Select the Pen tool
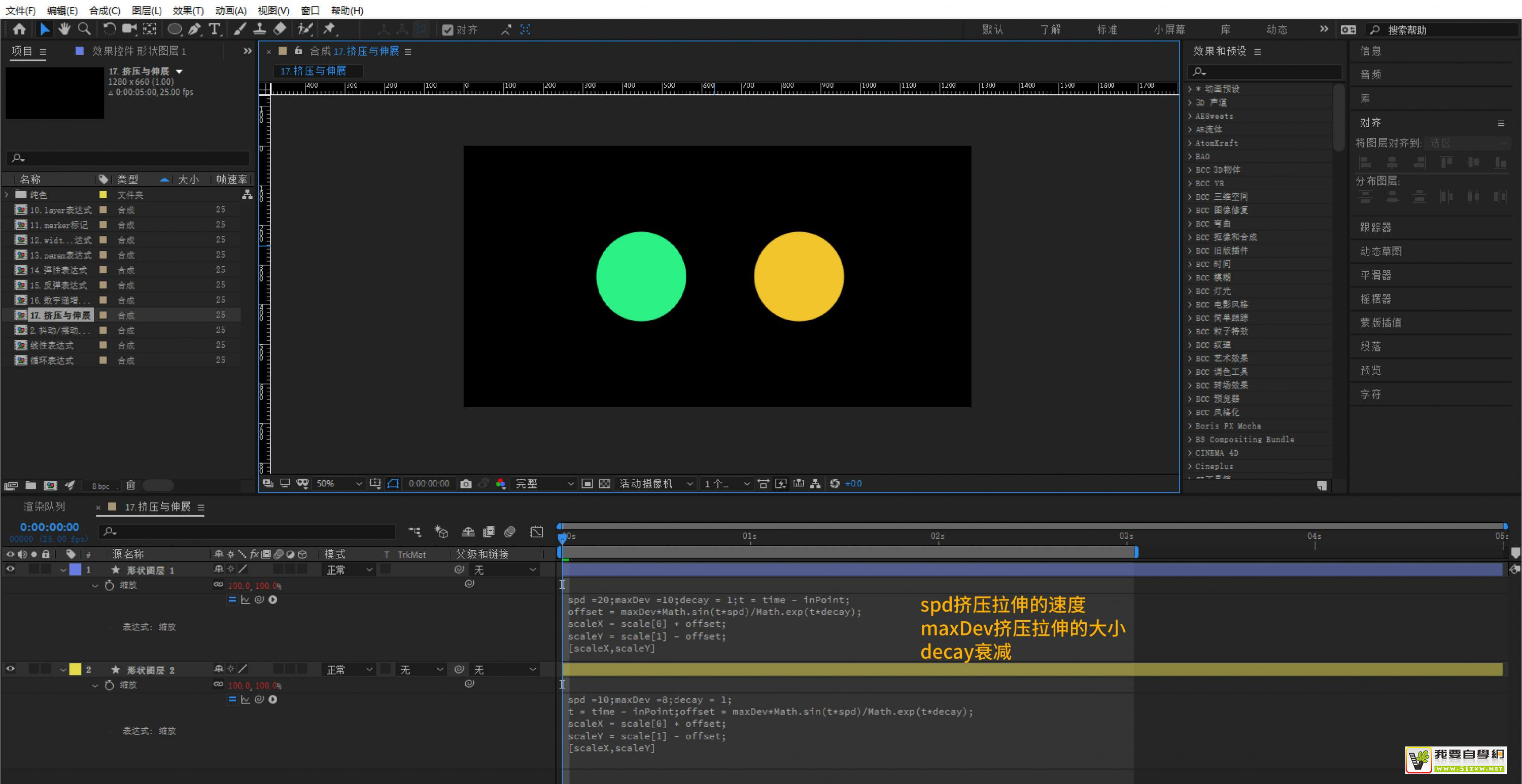Viewport: 1522px width, 784px height. 194,29
